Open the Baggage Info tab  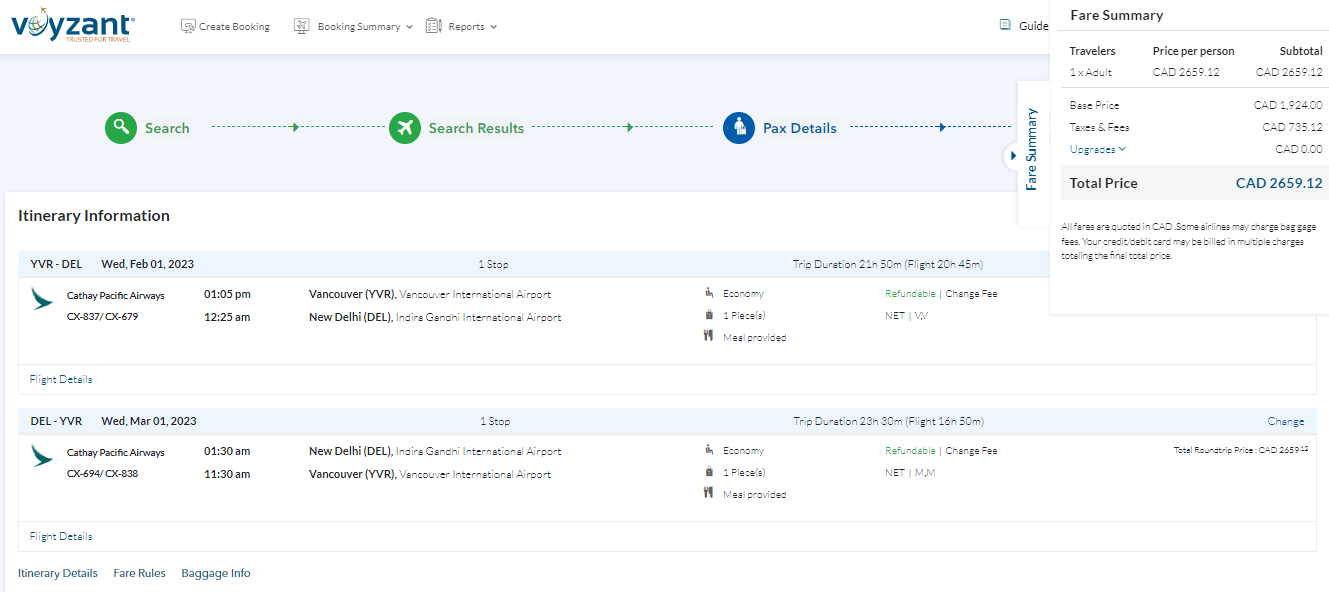point(215,573)
